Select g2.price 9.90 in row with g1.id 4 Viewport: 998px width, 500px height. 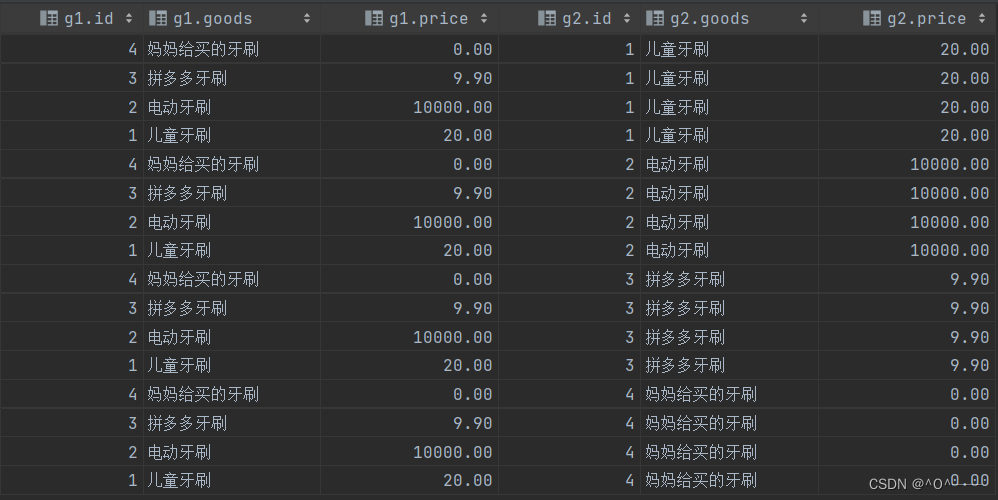pos(969,279)
